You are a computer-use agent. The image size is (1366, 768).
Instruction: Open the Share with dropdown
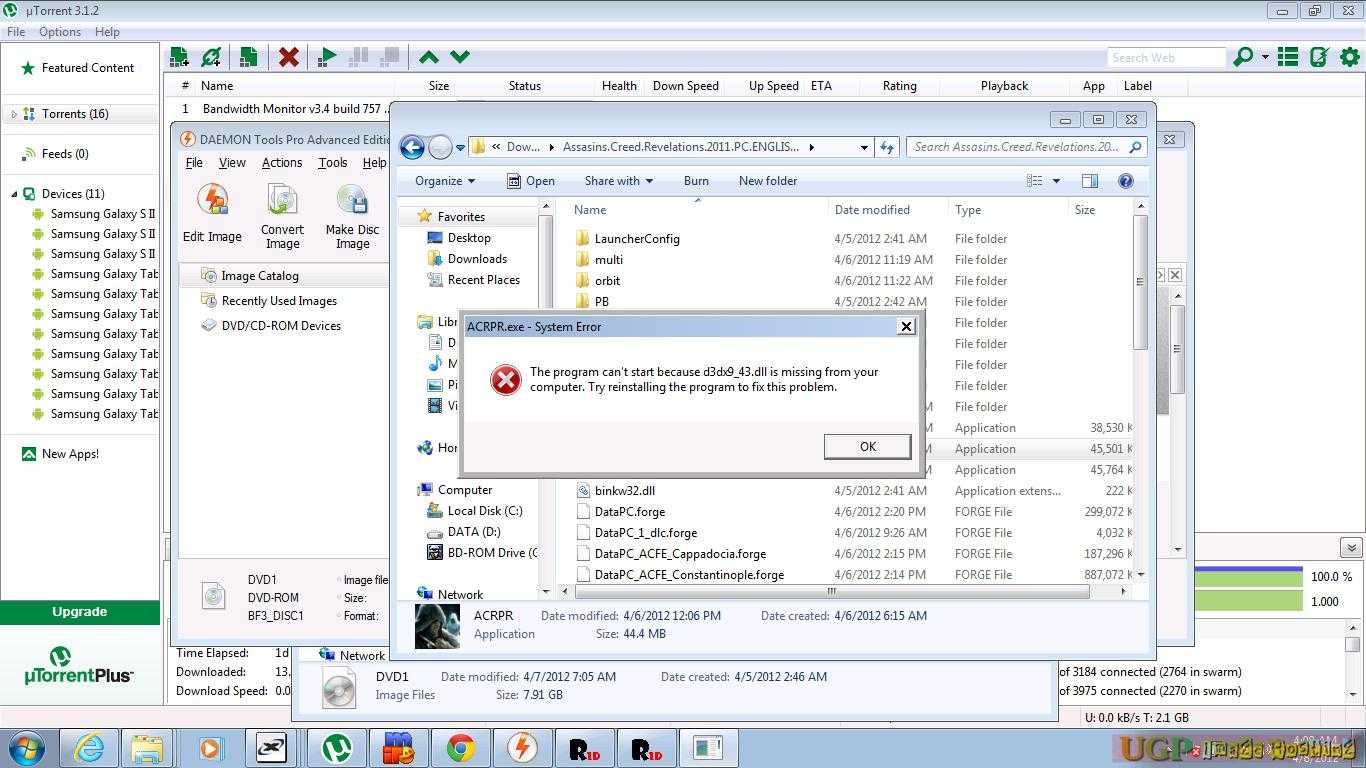pyautogui.click(x=618, y=181)
